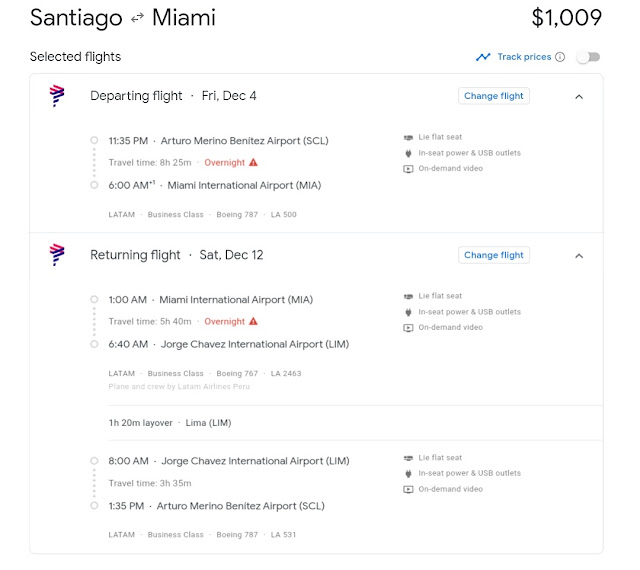Click LATAM logo on Departing flight
This screenshot has height=570, width=640.
pos(57,96)
